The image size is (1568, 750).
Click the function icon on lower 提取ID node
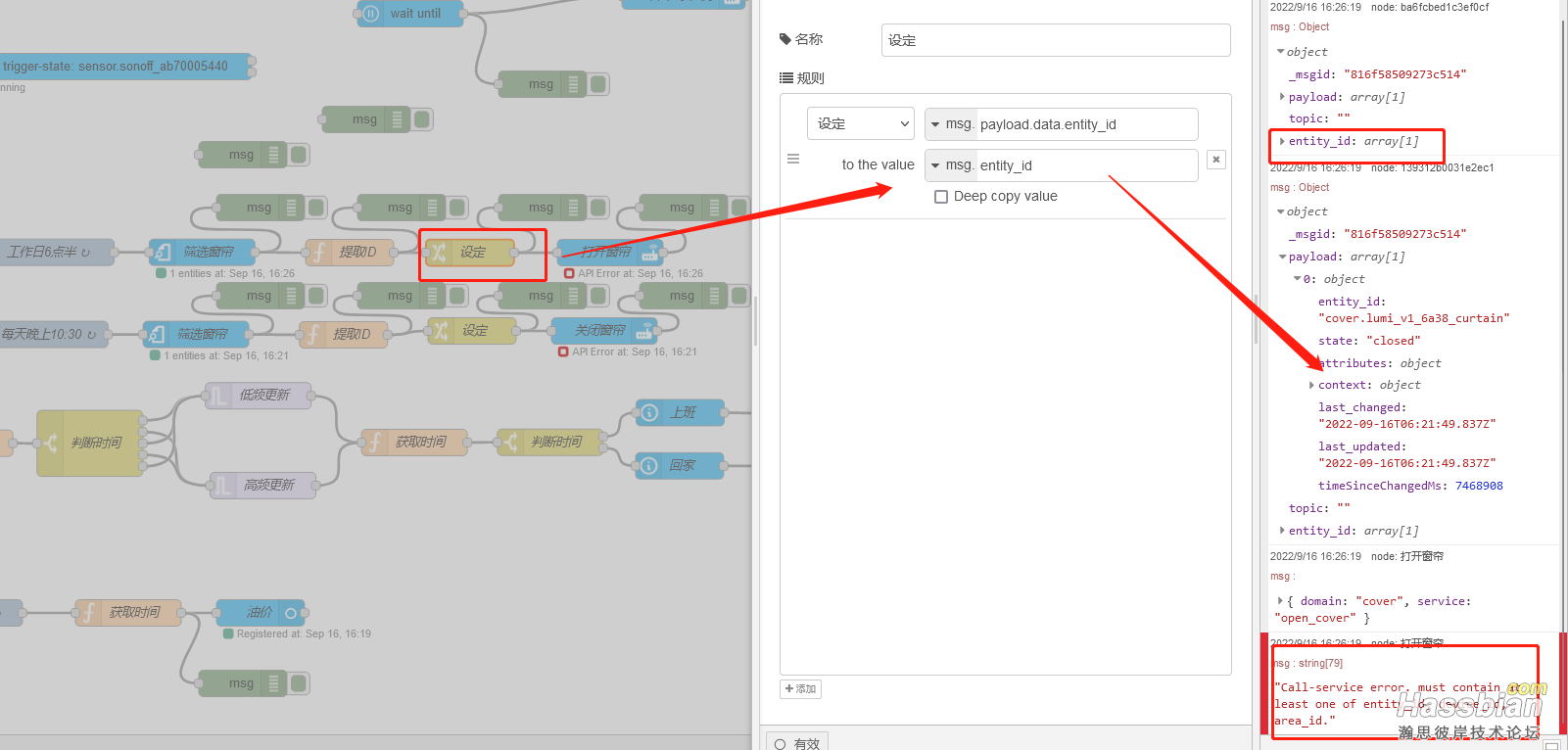[312, 335]
